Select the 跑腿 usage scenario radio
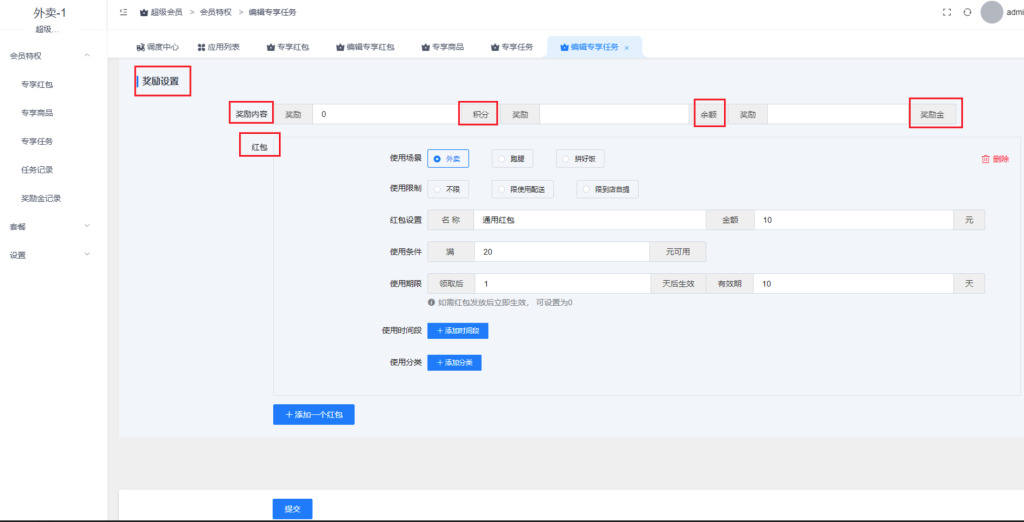 501,159
